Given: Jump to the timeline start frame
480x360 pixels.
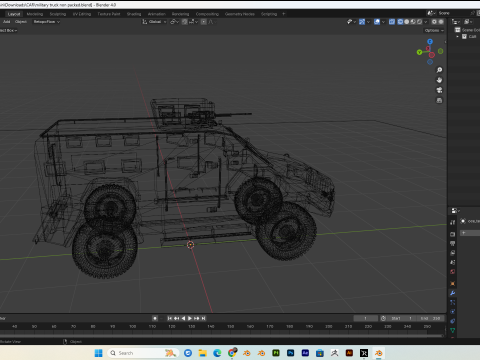Looking at the screenshot, I should coord(170,318).
